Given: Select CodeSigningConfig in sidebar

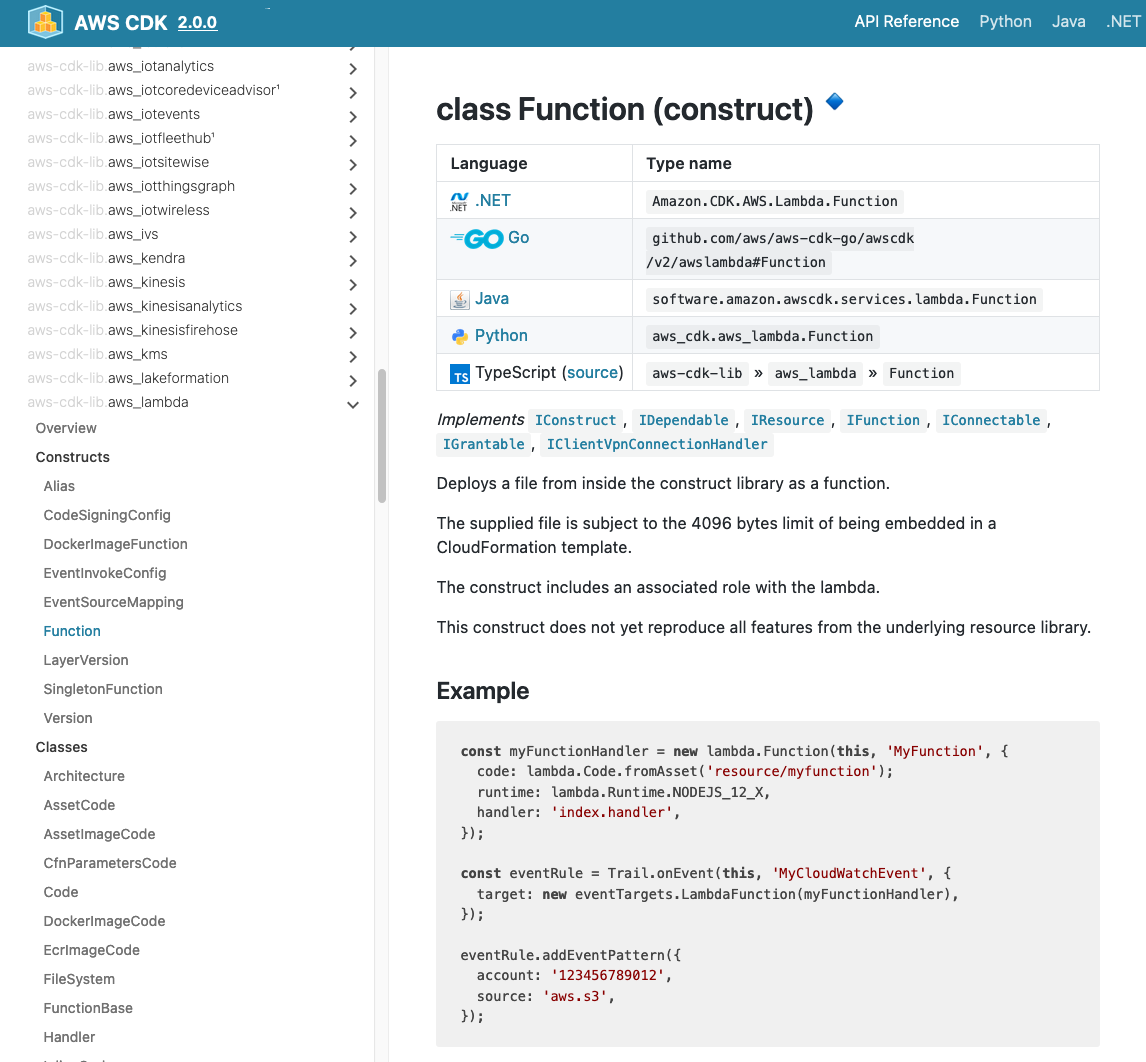Looking at the screenshot, I should 107,515.
